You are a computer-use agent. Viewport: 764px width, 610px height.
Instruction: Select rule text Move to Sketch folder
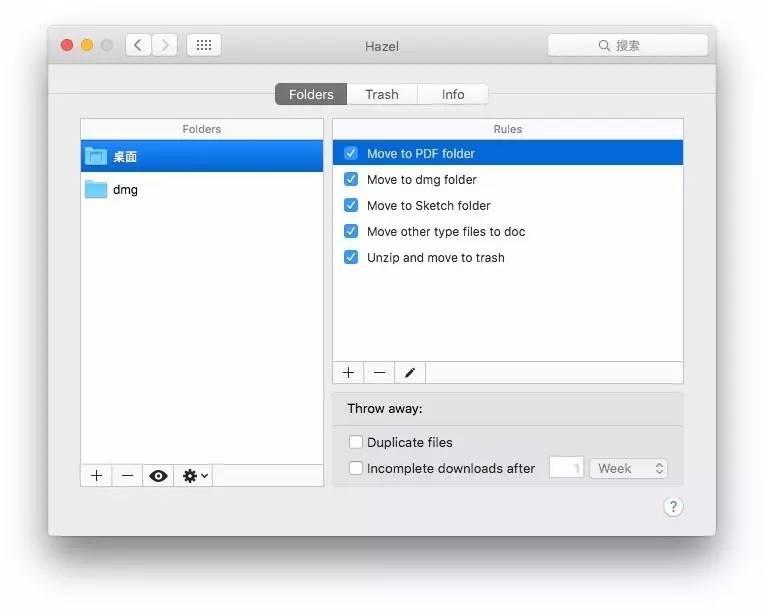click(428, 205)
